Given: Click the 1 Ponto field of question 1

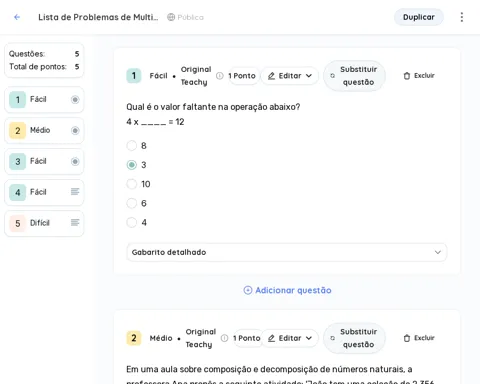Looking at the screenshot, I should [242, 76].
